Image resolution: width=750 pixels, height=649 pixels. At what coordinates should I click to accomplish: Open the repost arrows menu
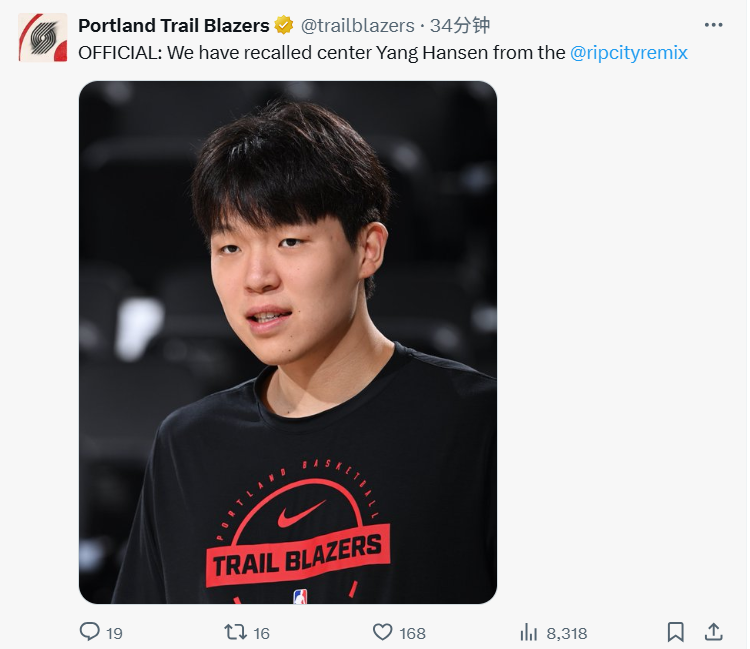pyautogui.click(x=235, y=632)
